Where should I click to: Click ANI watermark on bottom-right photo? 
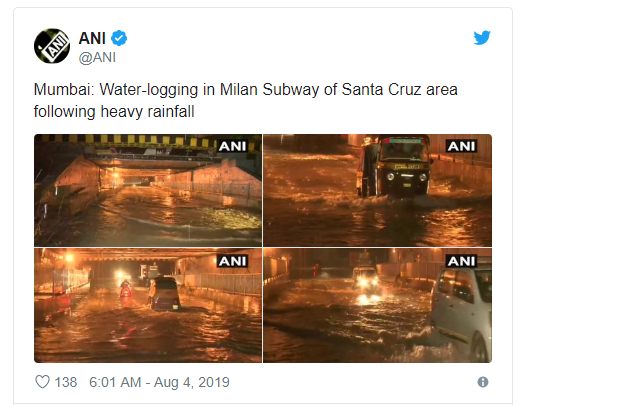coord(461,261)
